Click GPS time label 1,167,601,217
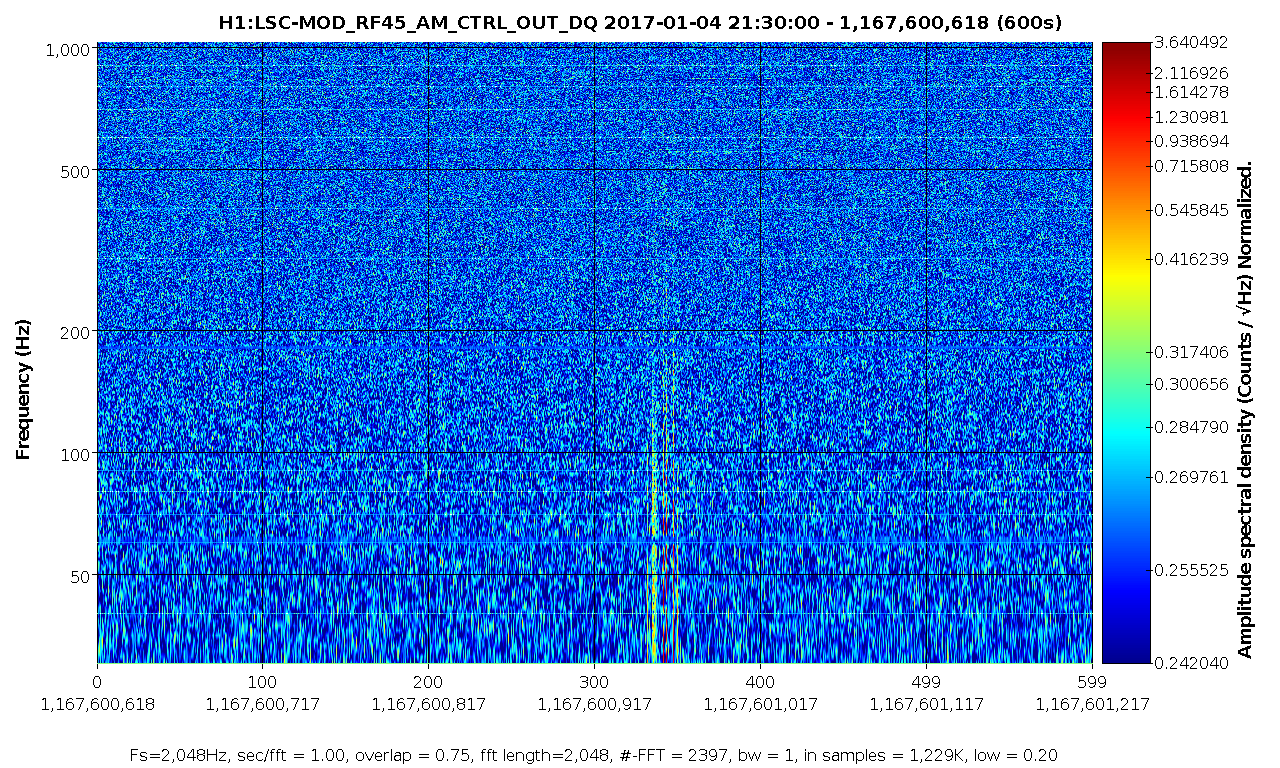 tap(1092, 704)
